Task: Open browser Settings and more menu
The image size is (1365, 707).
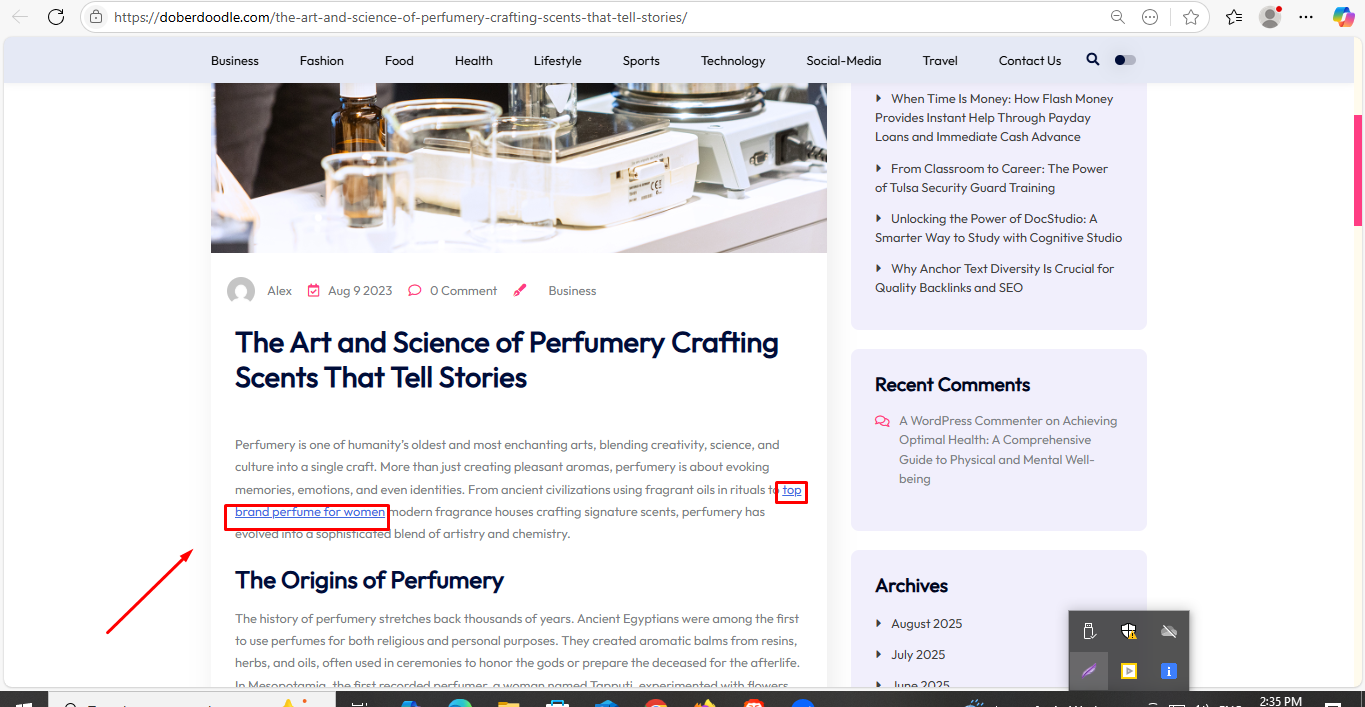Action: coord(1306,17)
